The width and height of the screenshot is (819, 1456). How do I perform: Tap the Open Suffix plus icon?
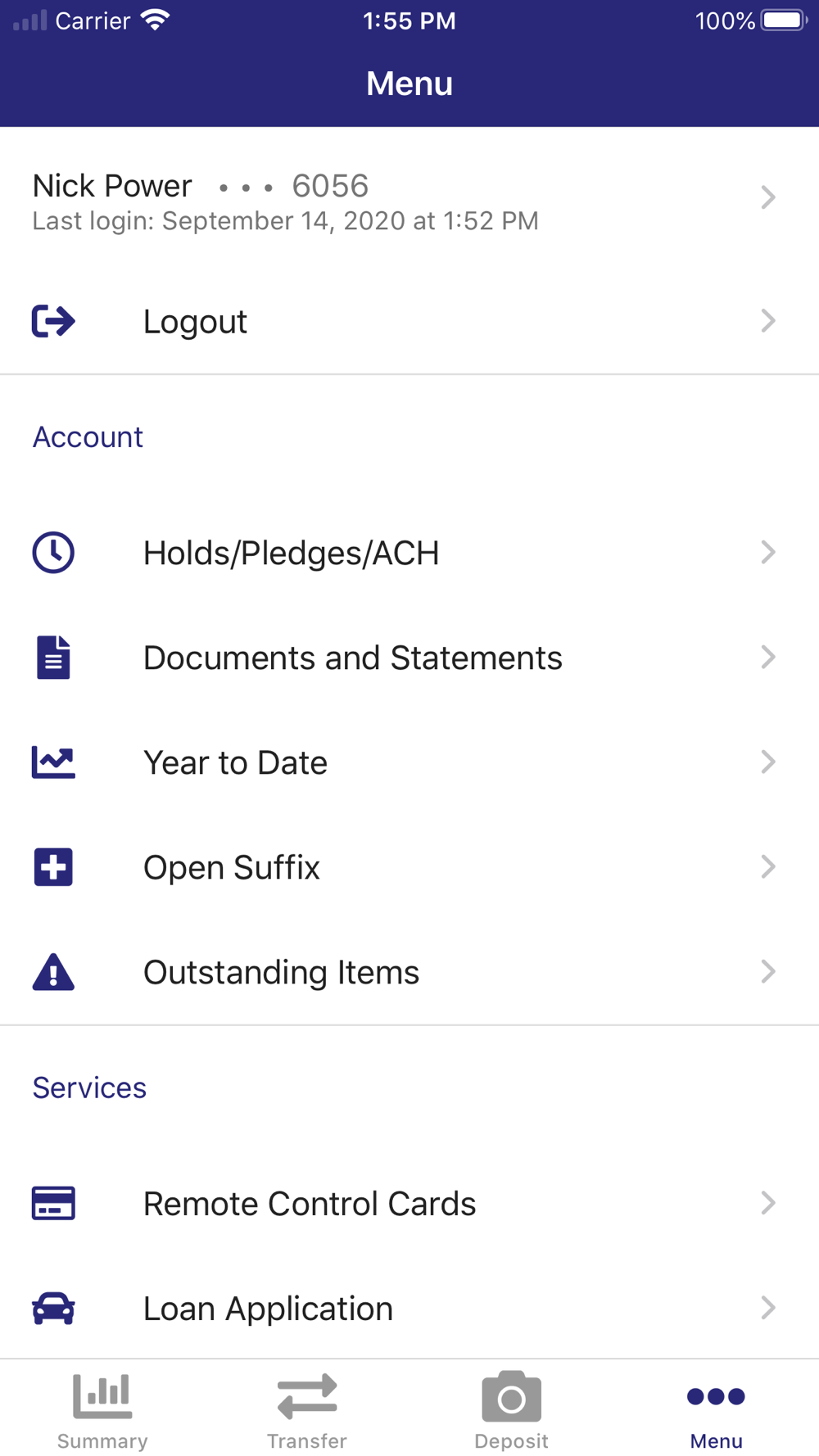53,867
